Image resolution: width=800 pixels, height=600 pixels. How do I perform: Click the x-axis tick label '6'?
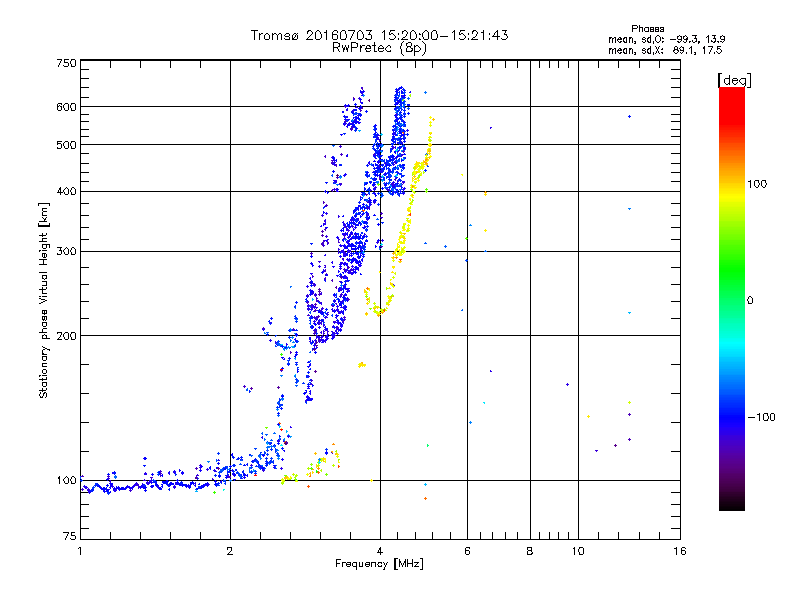pyautogui.click(x=467, y=551)
